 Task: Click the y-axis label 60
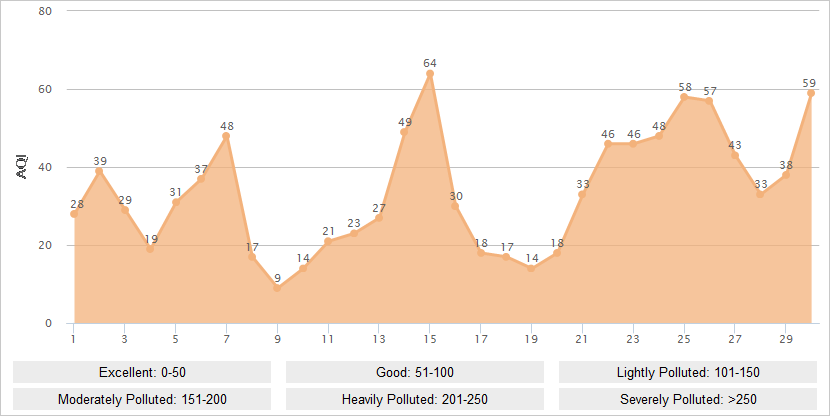[x=45, y=89]
